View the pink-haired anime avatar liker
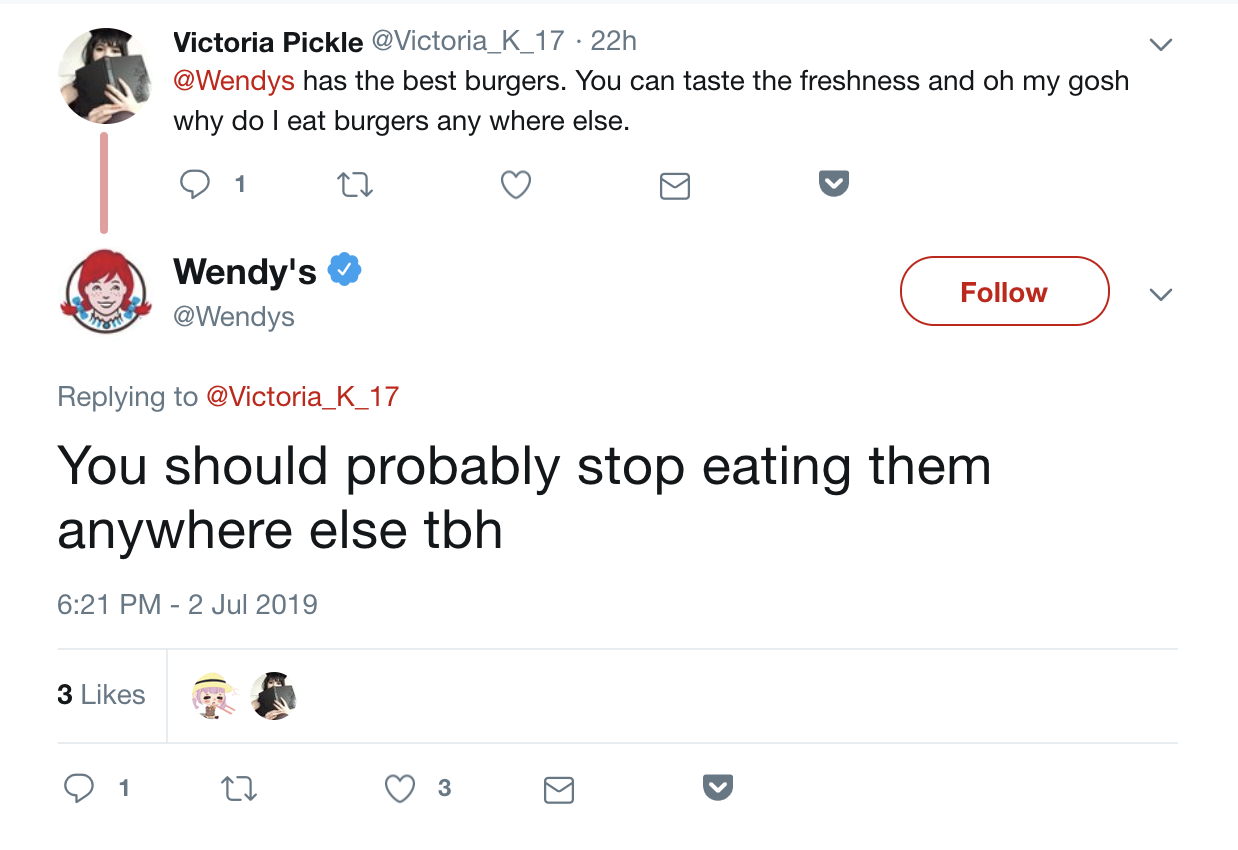 213,695
